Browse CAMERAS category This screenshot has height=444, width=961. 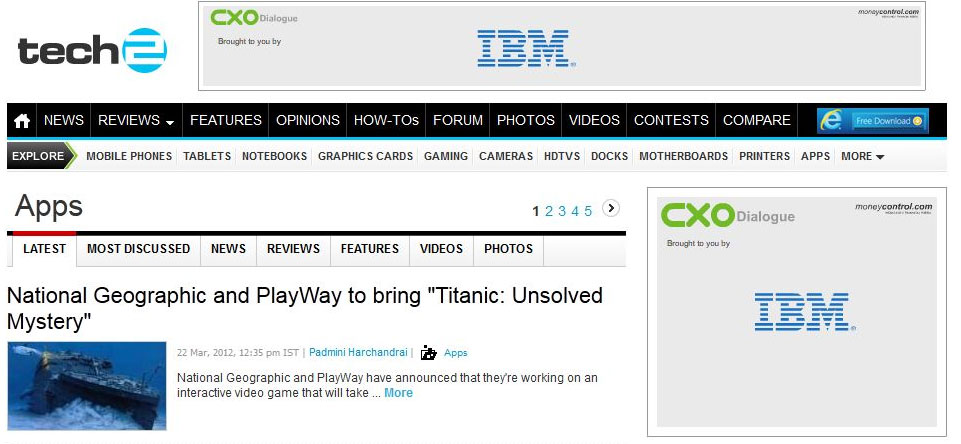tap(506, 156)
